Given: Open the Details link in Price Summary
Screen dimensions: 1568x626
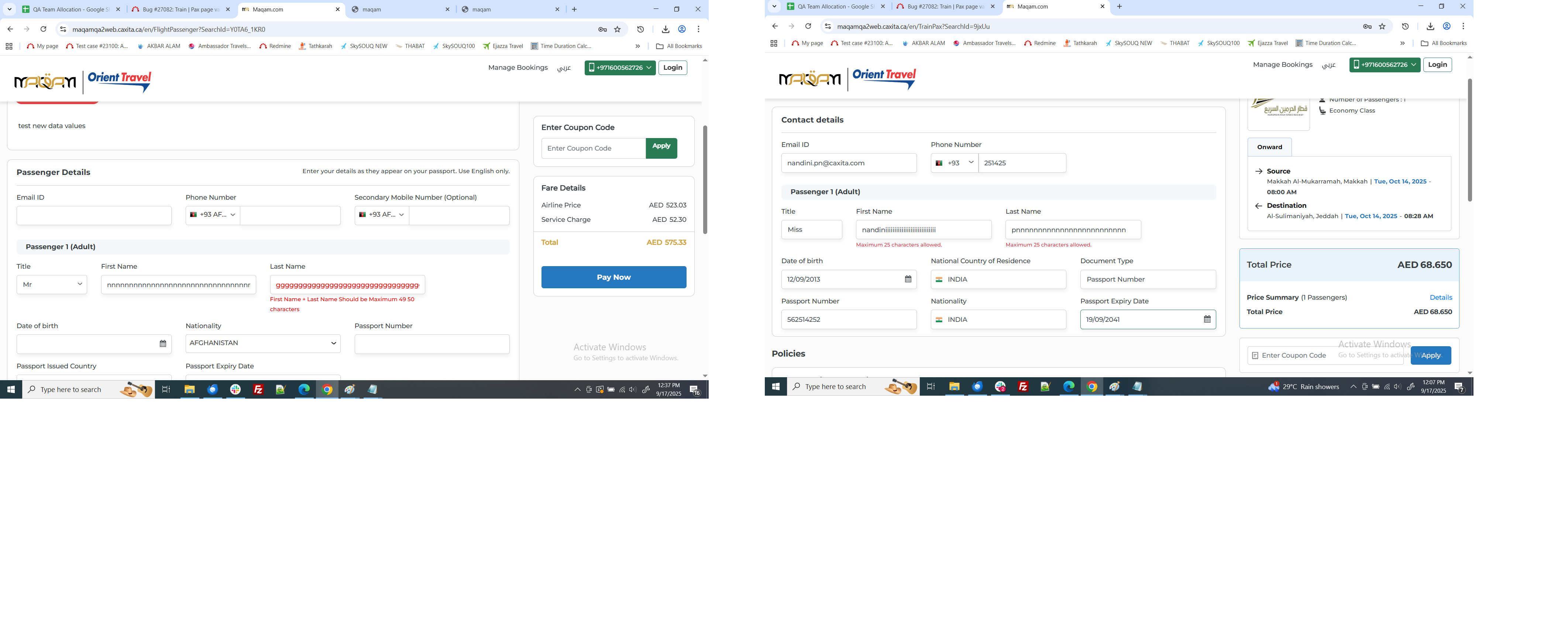Looking at the screenshot, I should (1440, 298).
